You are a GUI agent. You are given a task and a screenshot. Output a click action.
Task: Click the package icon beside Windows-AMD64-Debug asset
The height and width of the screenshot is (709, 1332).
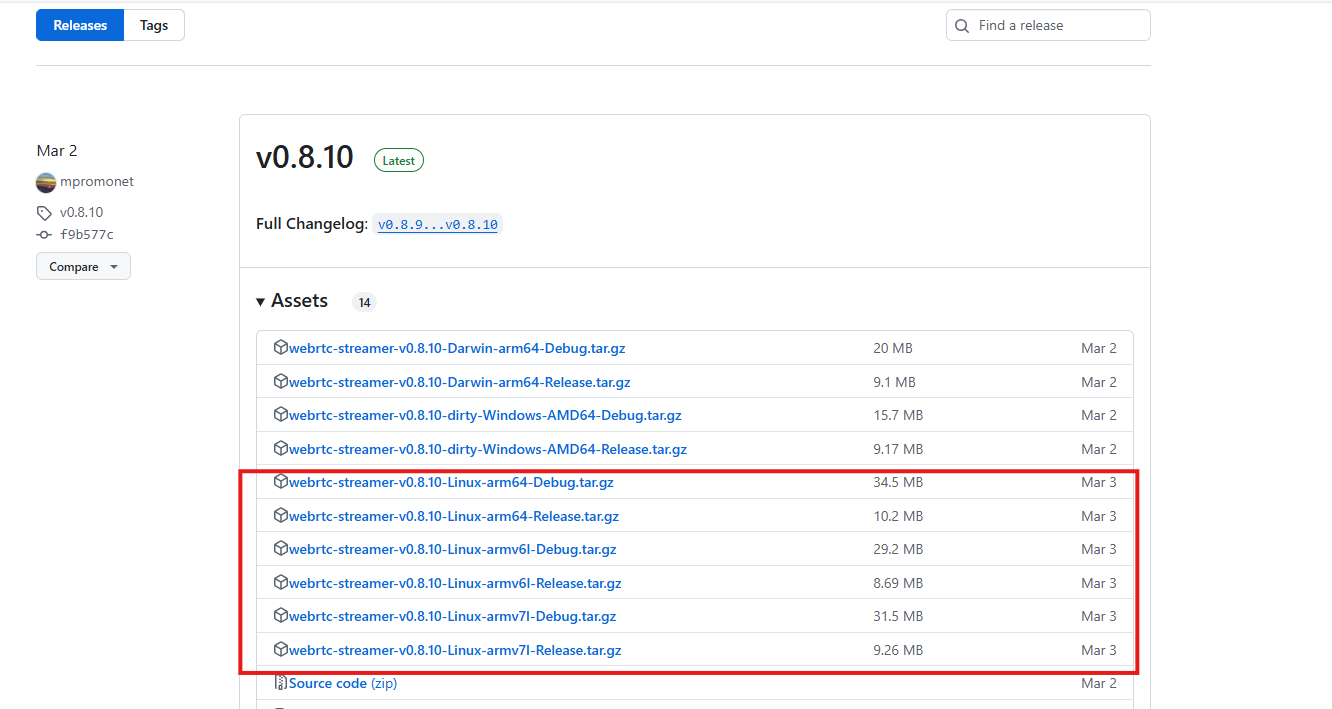(x=281, y=415)
